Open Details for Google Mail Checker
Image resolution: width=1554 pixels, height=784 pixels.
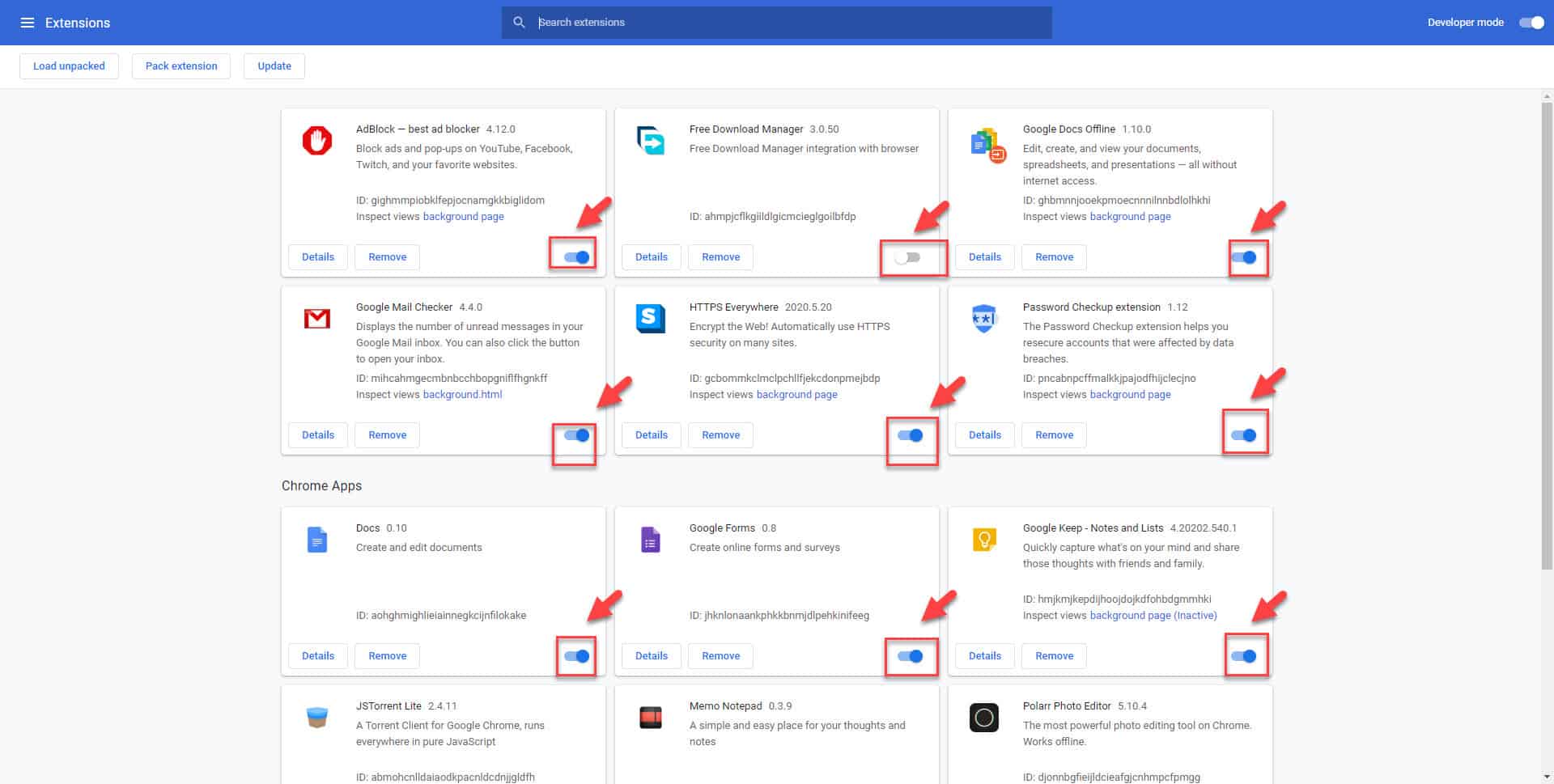click(318, 435)
